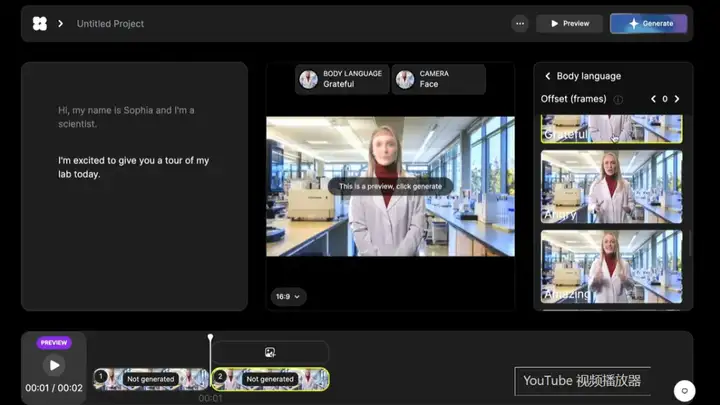Image resolution: width=720 pixels, height=405 pixels.
Task: Open the Body Language Grateful selector
Action: point(342,79)
